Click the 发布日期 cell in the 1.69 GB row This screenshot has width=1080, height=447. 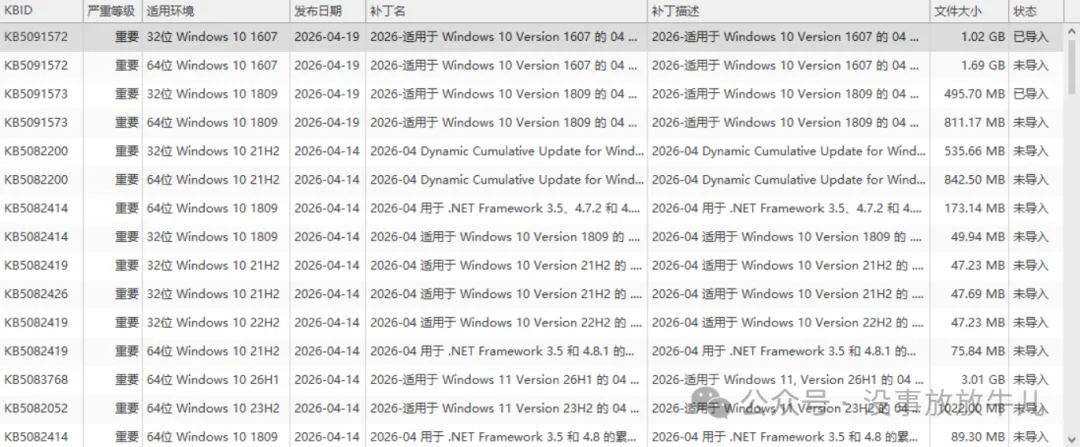click(x=326, y=65)
